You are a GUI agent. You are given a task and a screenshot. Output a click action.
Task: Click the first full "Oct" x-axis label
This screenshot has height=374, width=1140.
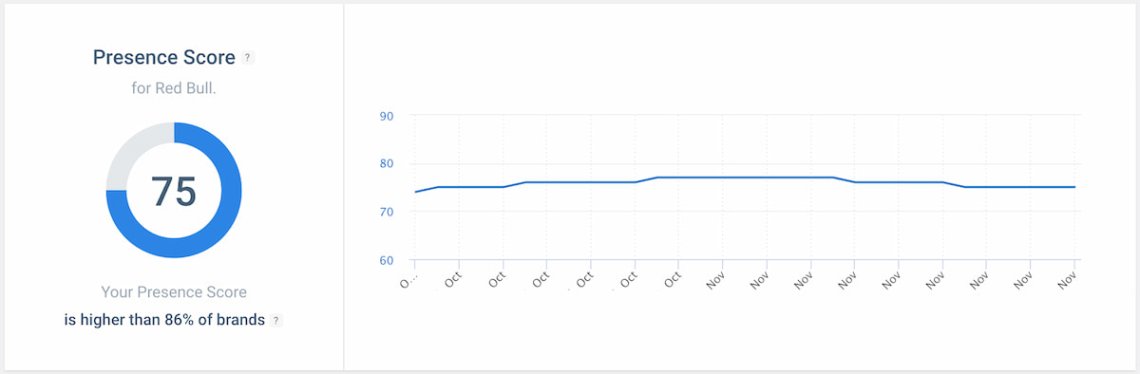(x=453, y=280)
